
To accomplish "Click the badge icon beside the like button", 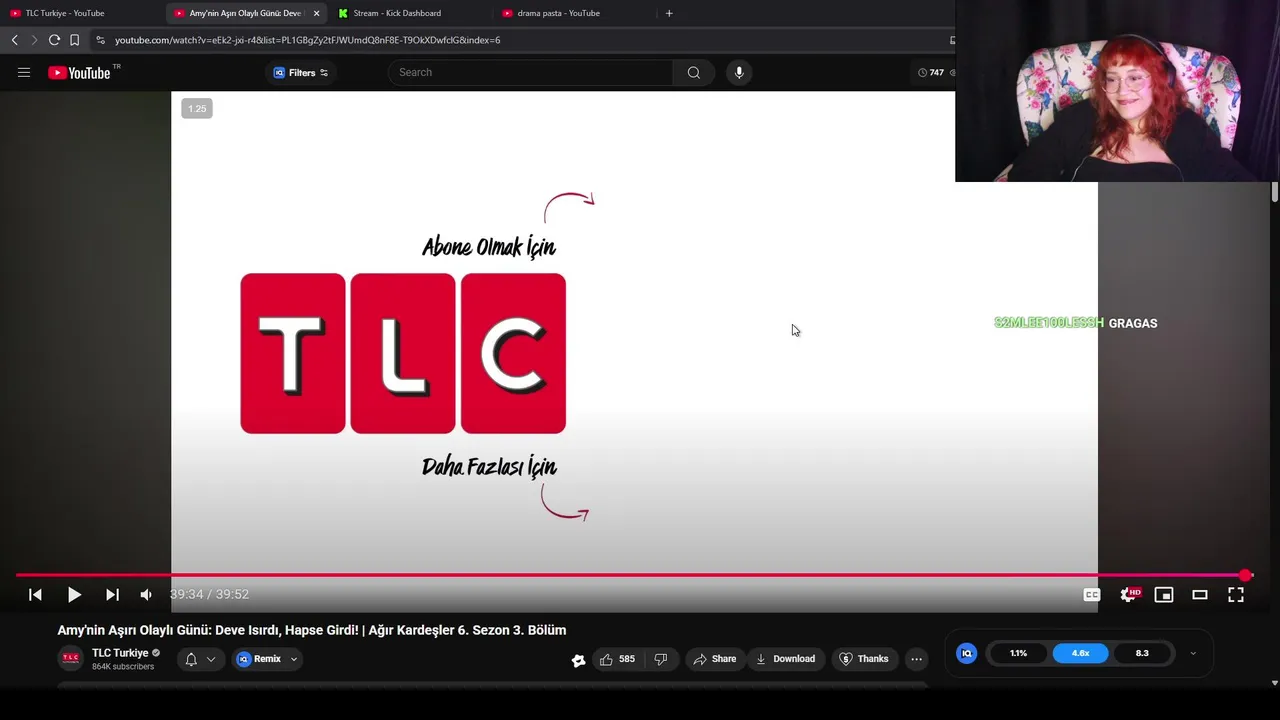I will tap(578, 660).
